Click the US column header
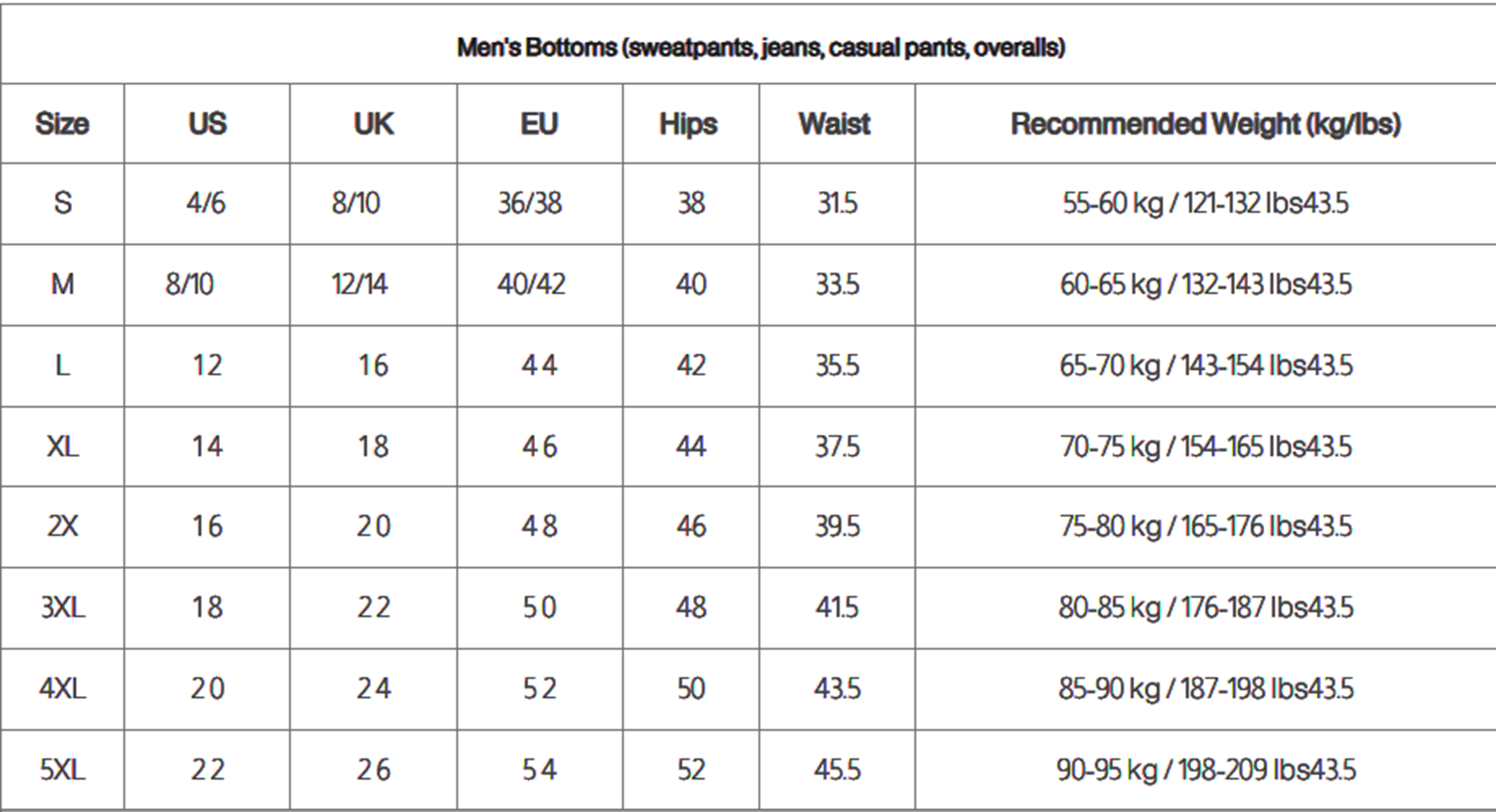The image size is (1496, 812). point(207,124)
